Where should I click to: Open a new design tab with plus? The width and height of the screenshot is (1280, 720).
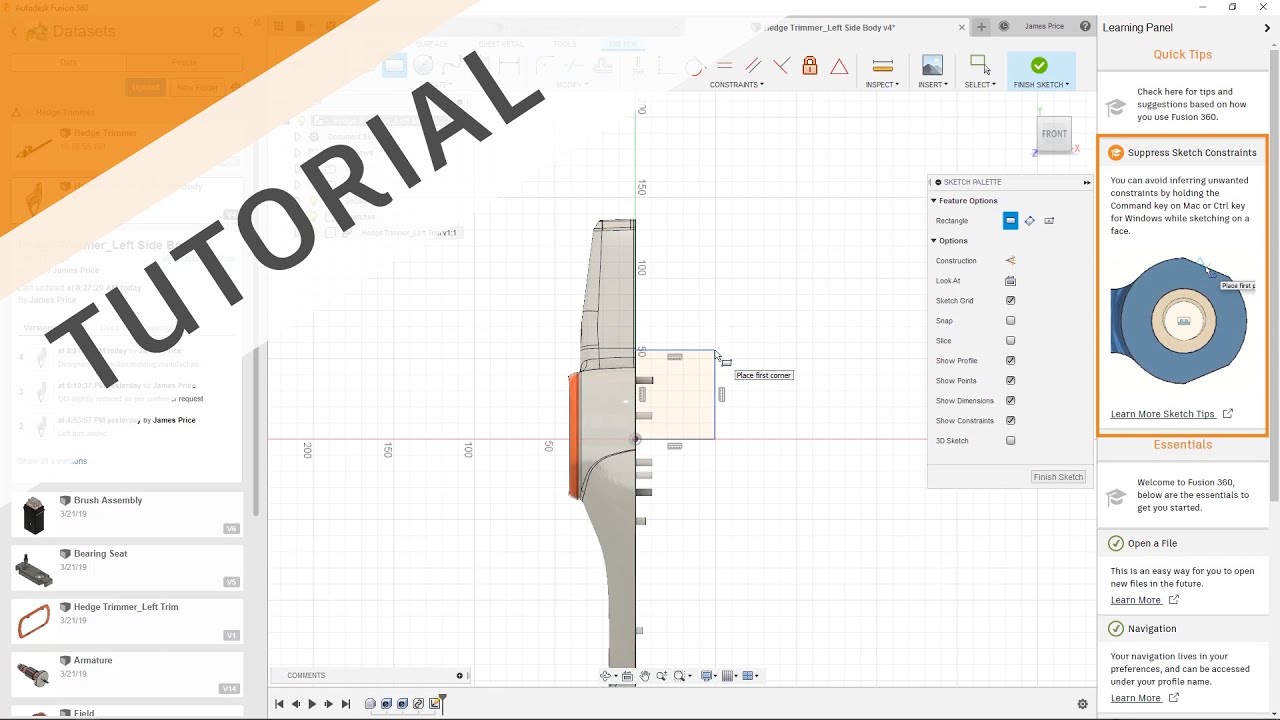[981, 27]
